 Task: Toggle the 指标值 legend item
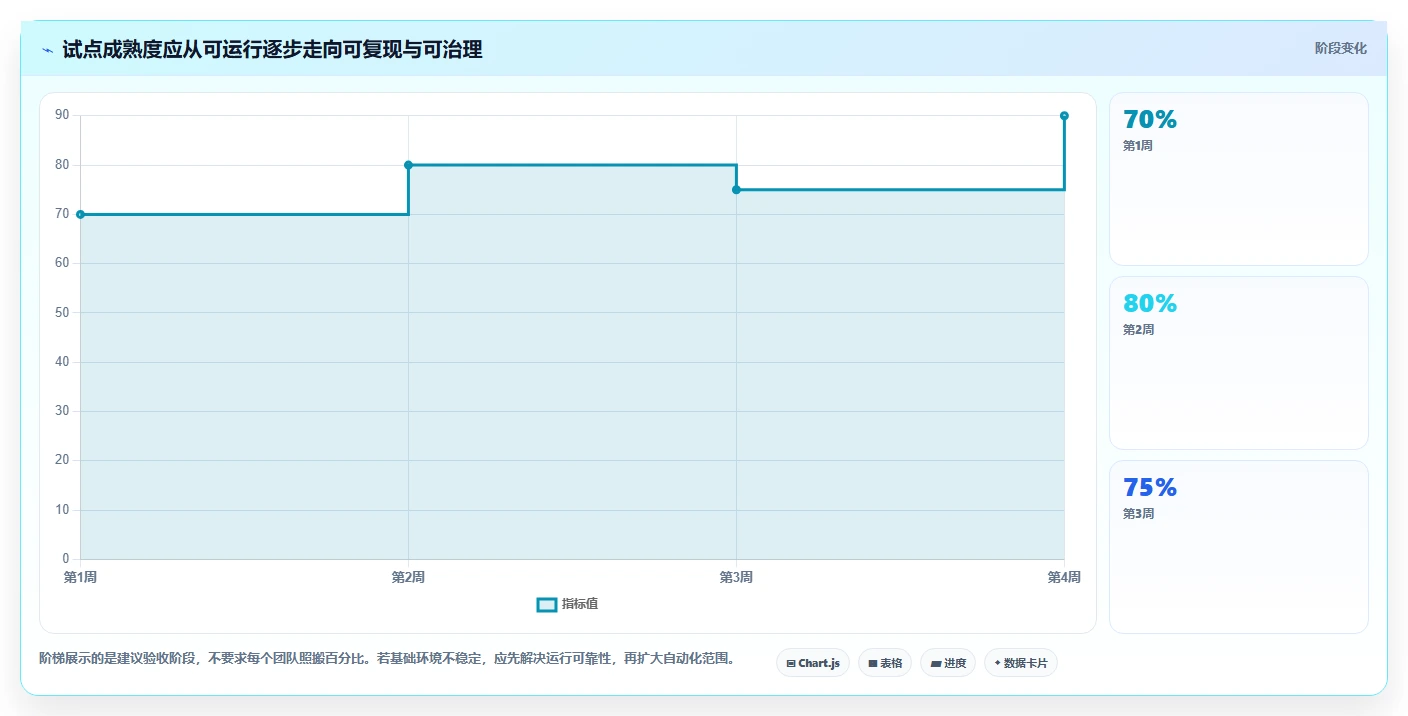(567, 604)
